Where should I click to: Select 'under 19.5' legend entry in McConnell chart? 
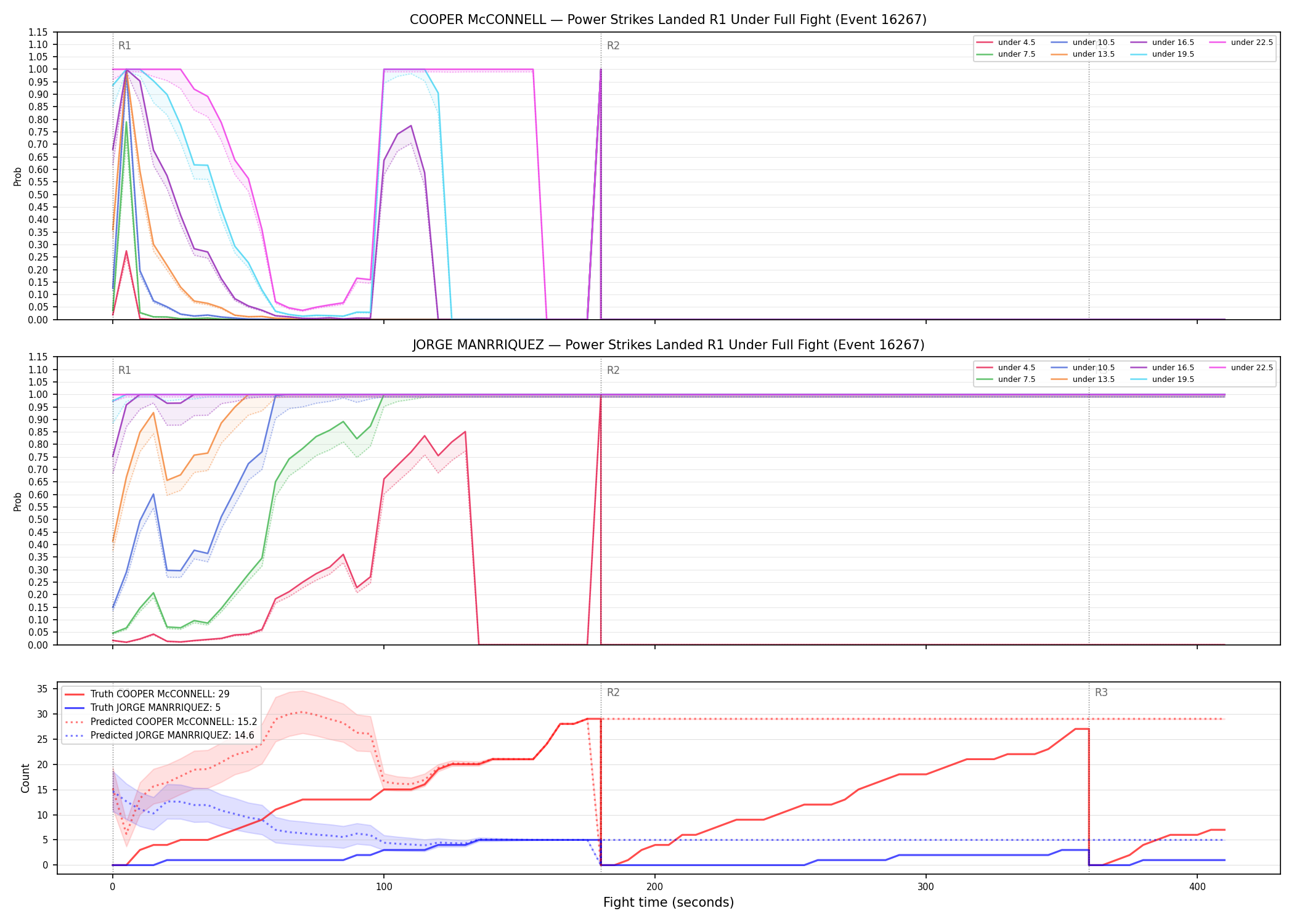[x=1162, y=54]
